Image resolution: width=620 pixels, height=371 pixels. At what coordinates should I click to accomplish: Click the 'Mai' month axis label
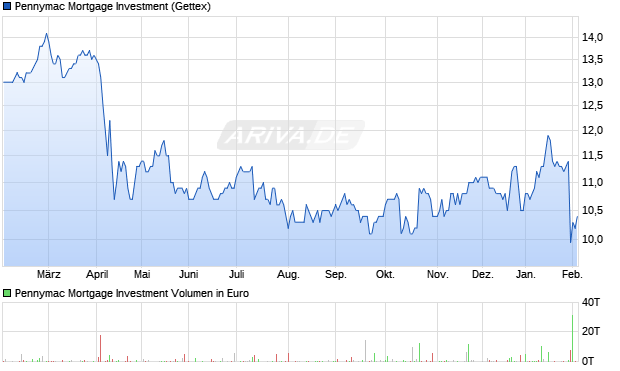pyautogui.click(x=142, y=274)
